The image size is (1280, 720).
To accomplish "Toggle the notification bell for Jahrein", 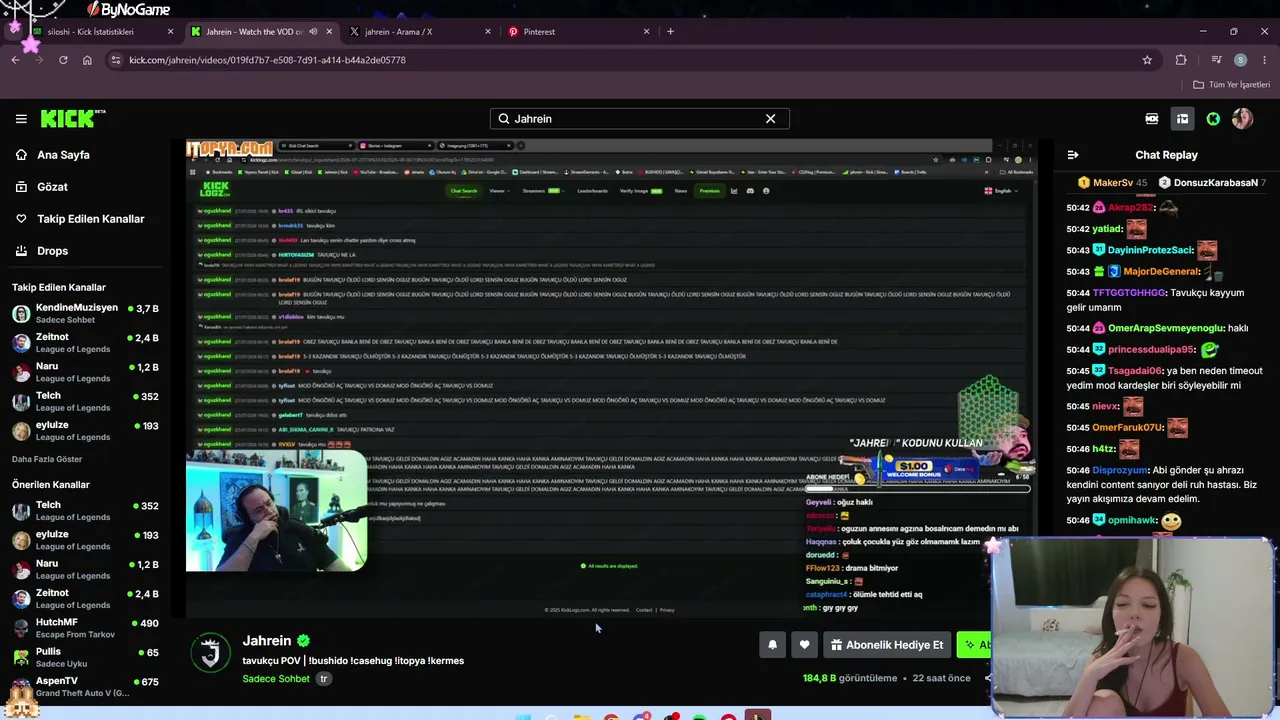I will point(772,645).
